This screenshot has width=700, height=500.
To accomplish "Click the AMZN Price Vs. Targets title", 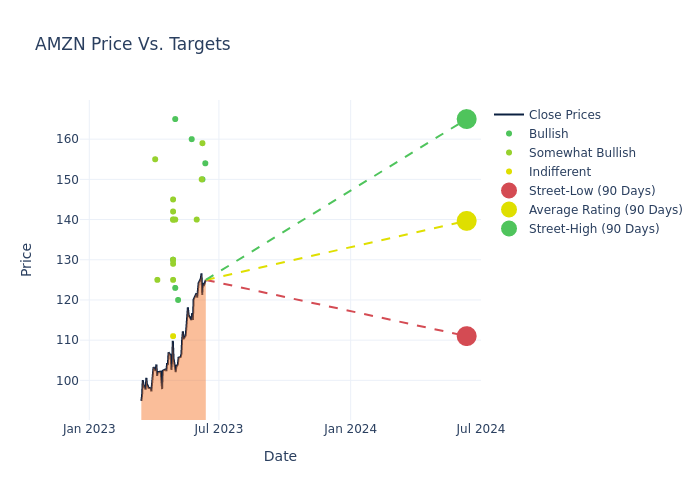I will pos(133,45).
